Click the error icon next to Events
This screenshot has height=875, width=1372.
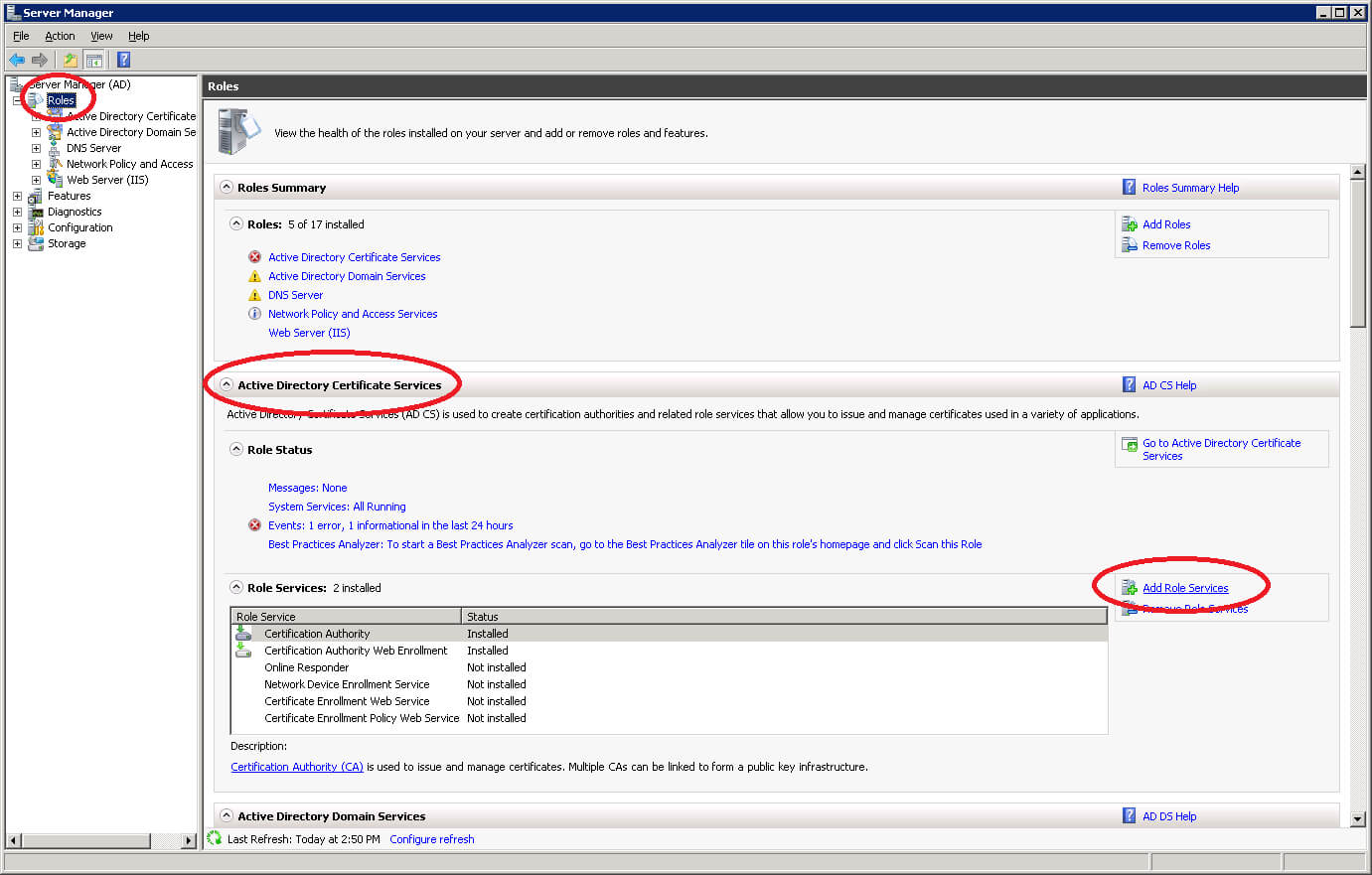(254, 525)
